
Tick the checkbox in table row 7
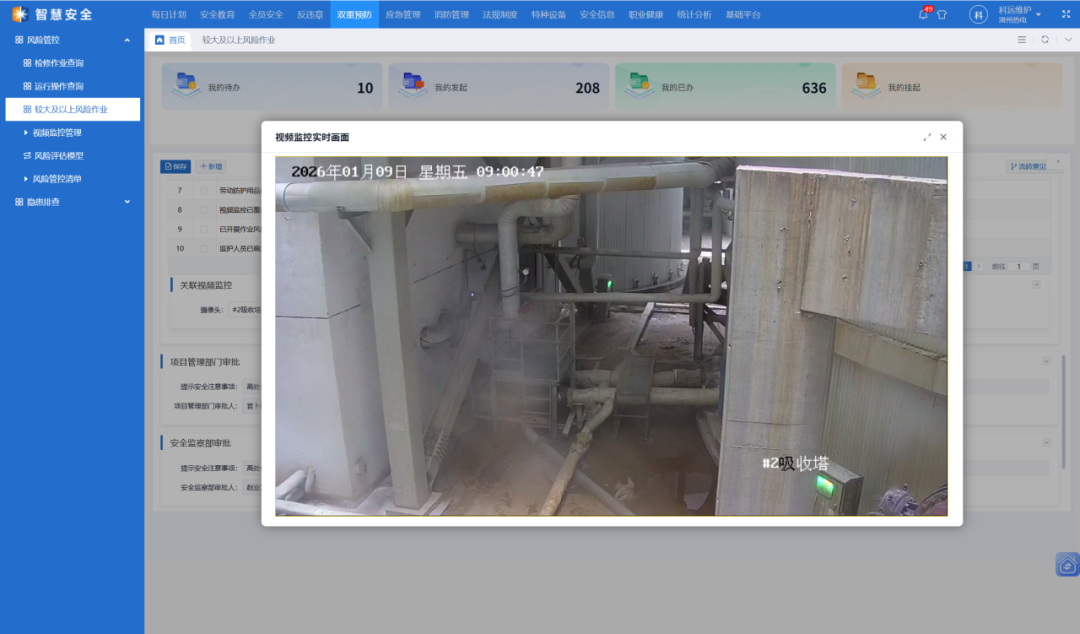205,190
